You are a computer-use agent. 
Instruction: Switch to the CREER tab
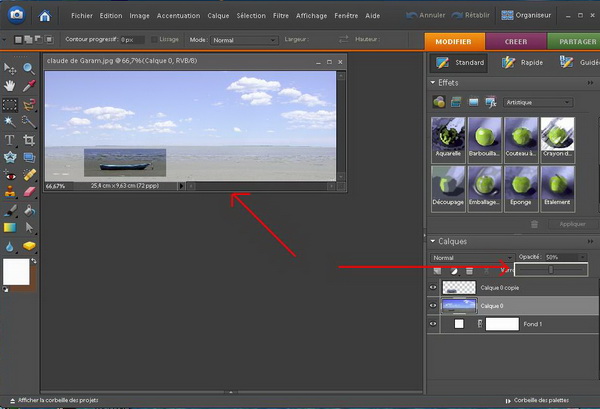[x=516, y=41]
